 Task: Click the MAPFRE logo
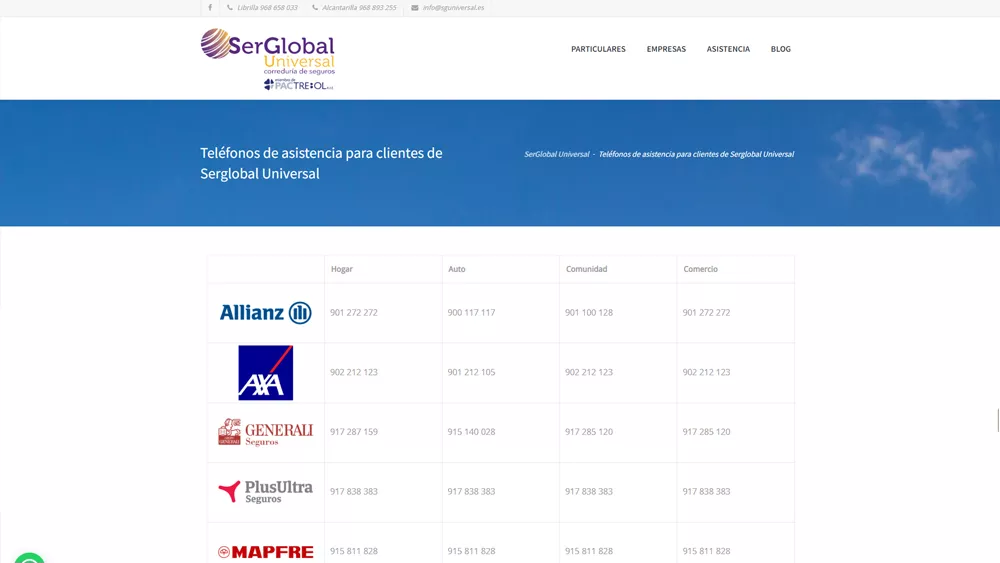(x=265, y=552)
